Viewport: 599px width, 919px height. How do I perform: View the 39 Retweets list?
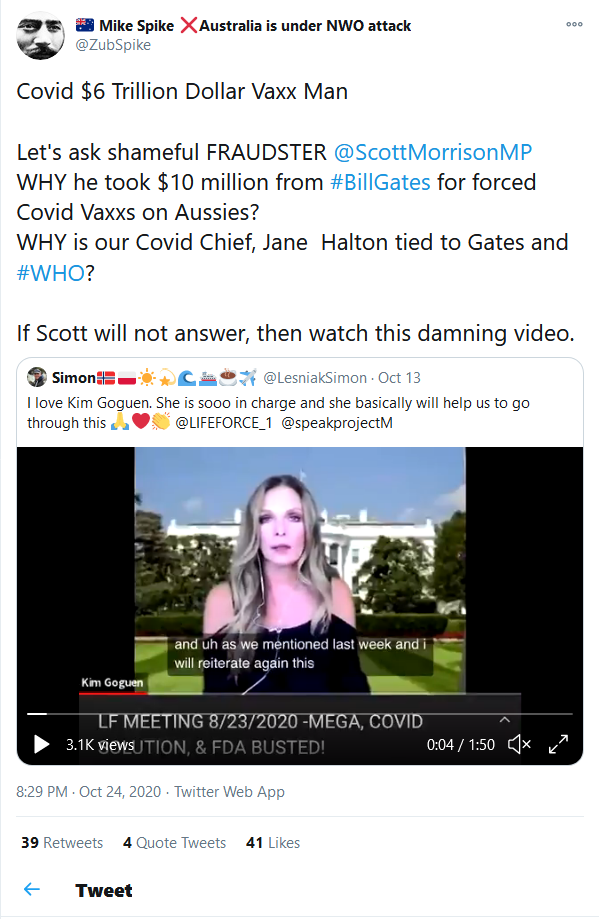pos(62,842)
